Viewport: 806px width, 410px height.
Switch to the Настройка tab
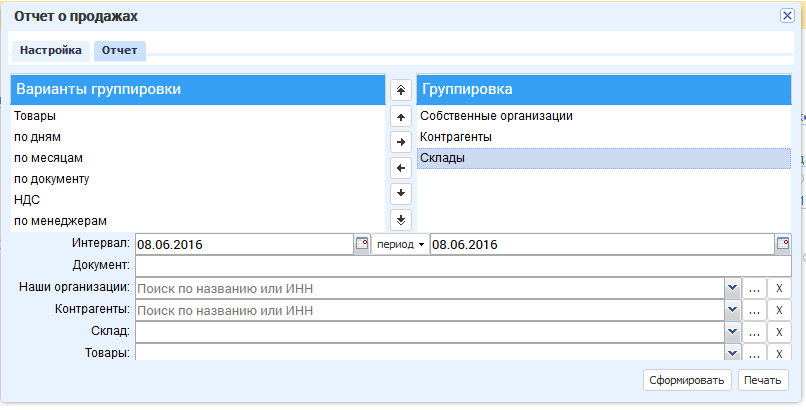click(x=50, y=50)
